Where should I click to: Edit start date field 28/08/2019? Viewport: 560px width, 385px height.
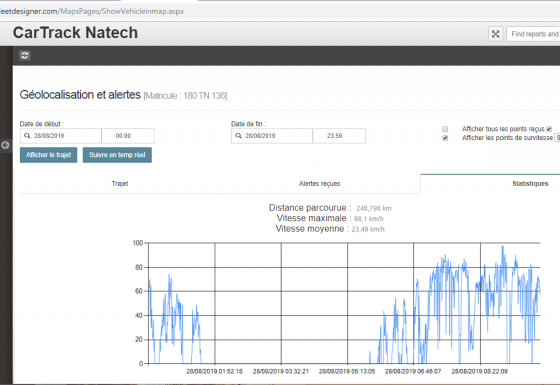61,136
